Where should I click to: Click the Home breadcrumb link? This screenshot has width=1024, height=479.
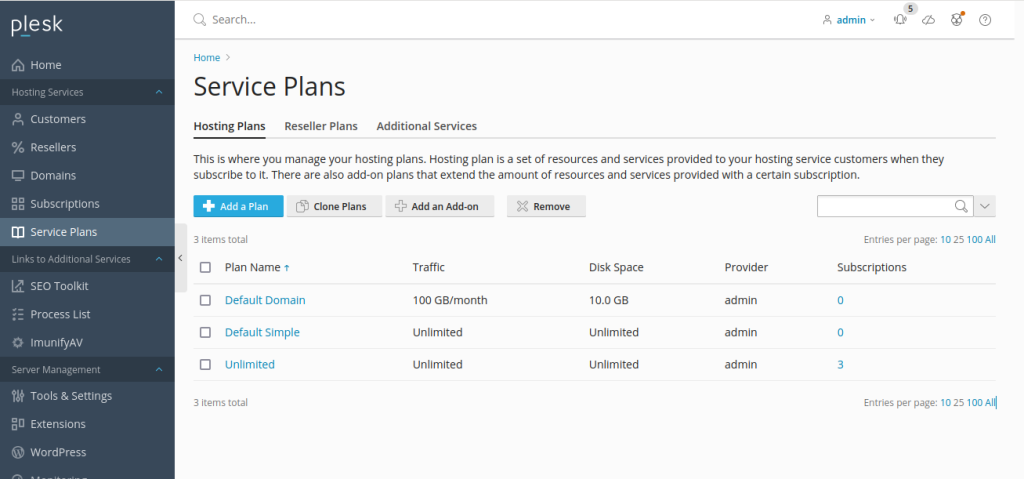(206, 58)
